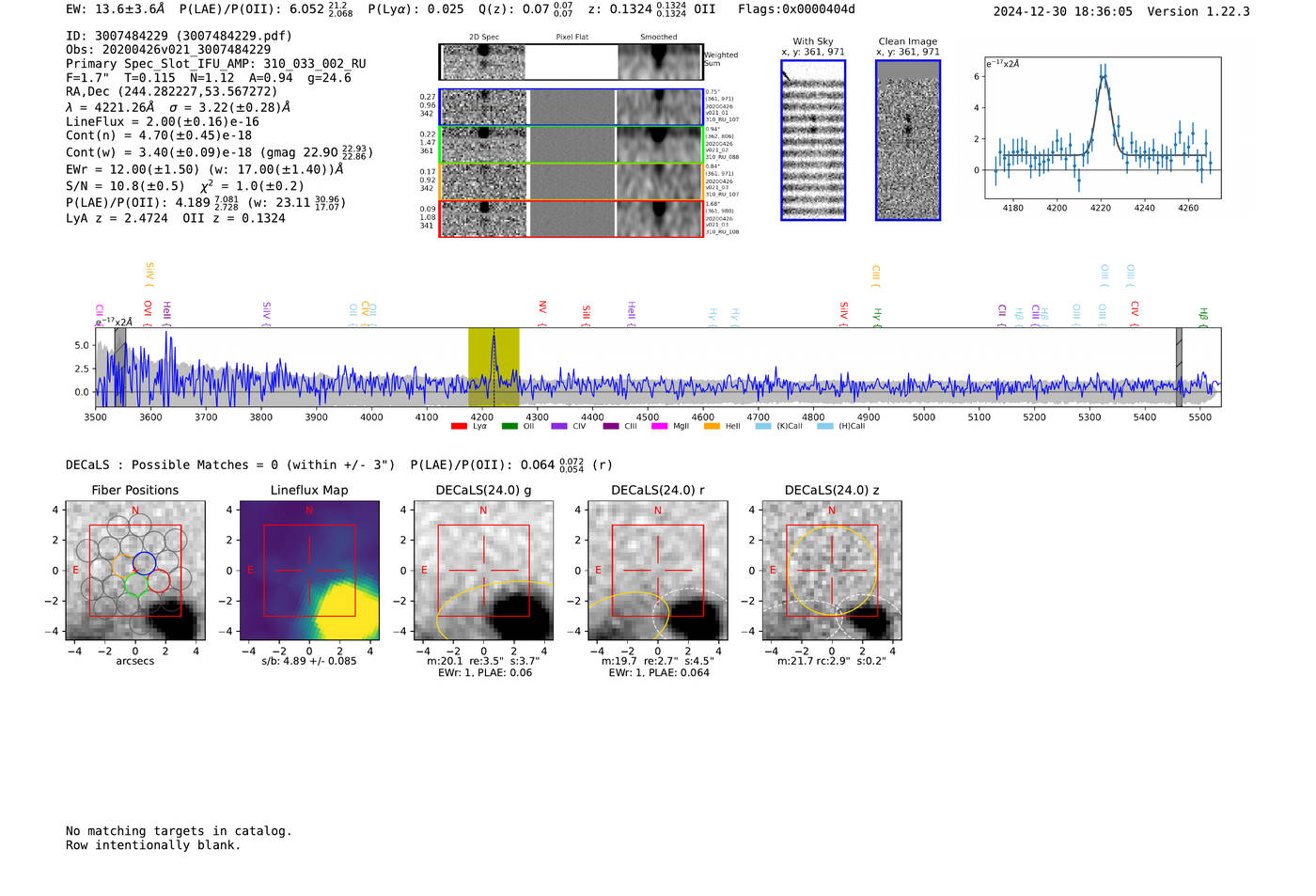Click the magenta MgII legend swatch
This screenshot has height=896, width=1316.
pyautogui.click(x=659, y=426)
